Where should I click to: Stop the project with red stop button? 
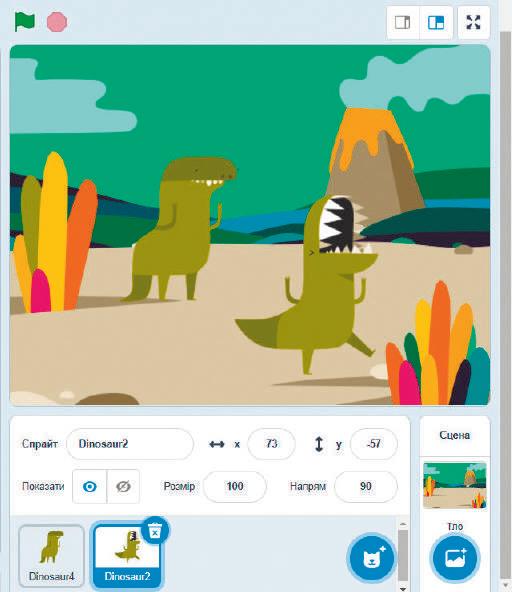click(57, 22)
